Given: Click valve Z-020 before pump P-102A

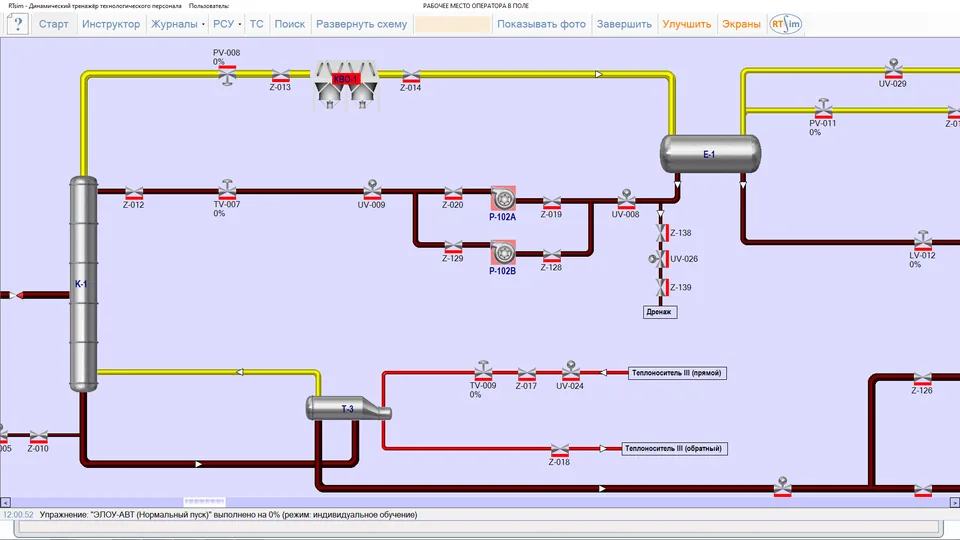Looking at the screenshot, I should pos(453,194).
